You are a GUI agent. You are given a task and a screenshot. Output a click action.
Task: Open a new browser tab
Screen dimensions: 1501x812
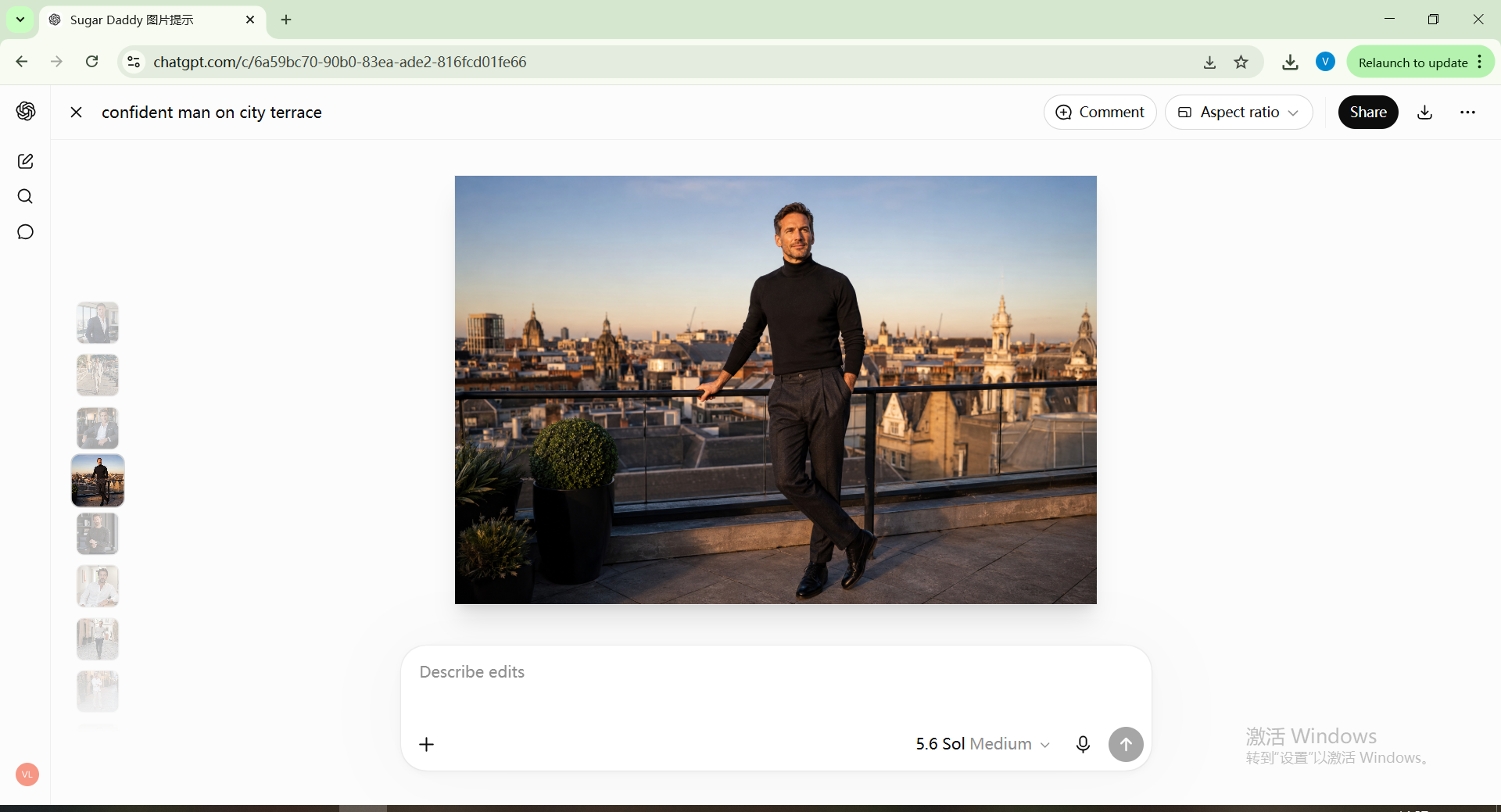click(x=286, y=20)
